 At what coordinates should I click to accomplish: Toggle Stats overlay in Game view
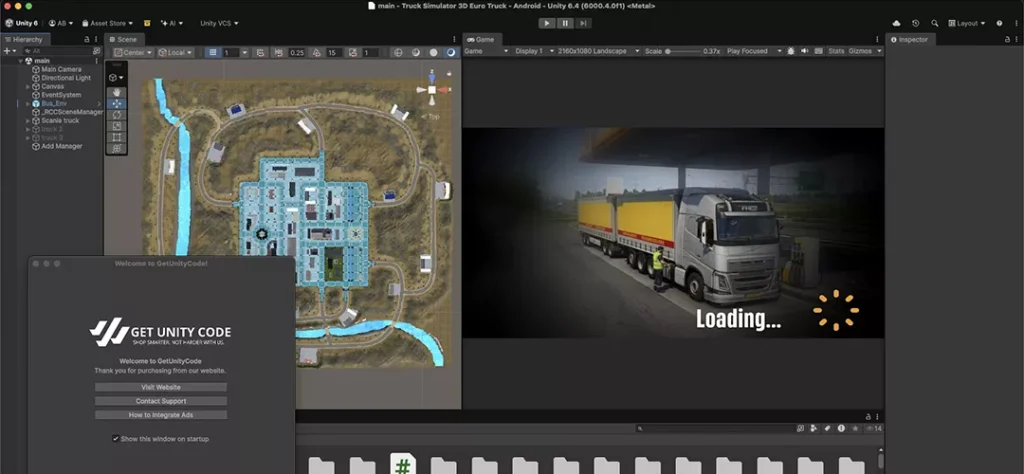[836, 51]
